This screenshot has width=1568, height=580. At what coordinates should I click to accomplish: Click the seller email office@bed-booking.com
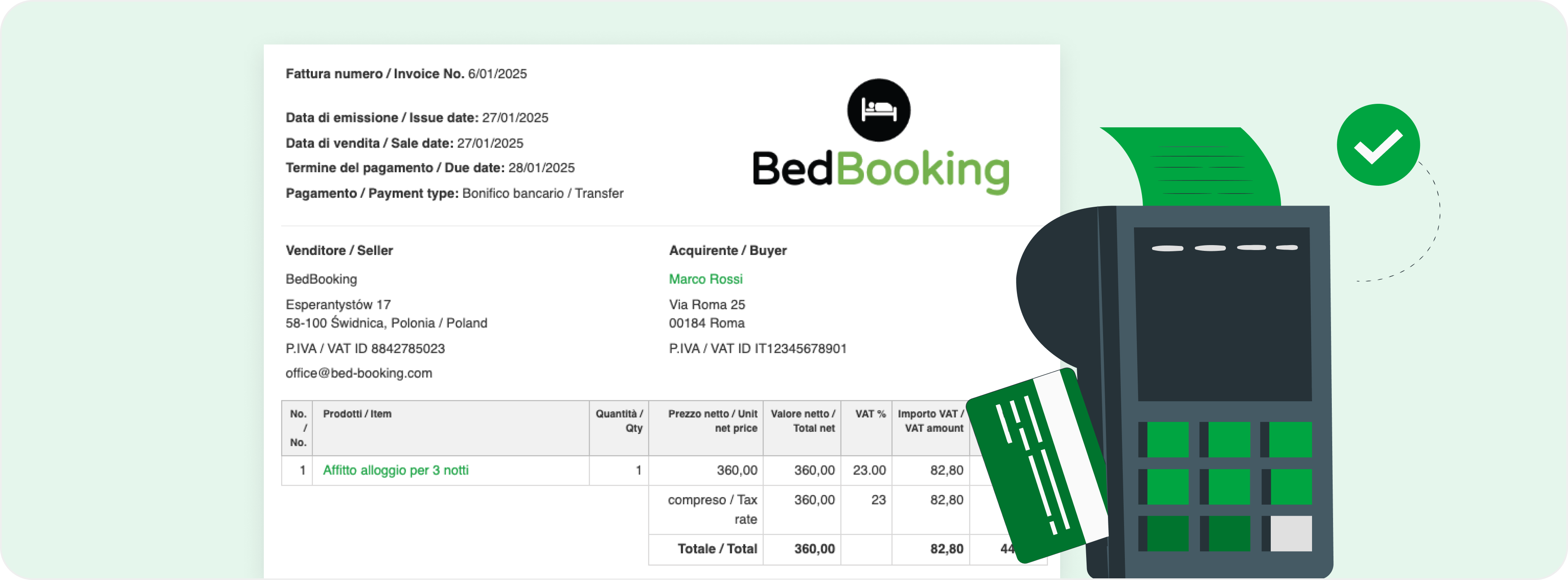coord(359,373)
